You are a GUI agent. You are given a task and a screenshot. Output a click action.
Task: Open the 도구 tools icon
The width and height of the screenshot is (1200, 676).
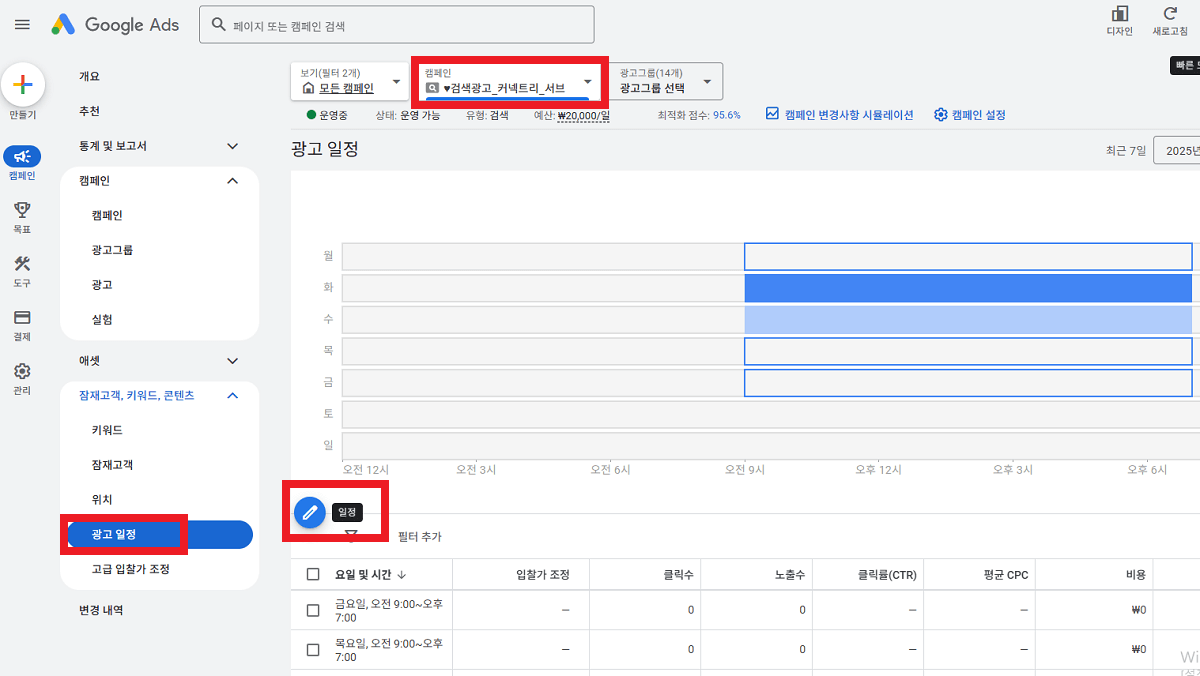[22, 264]
